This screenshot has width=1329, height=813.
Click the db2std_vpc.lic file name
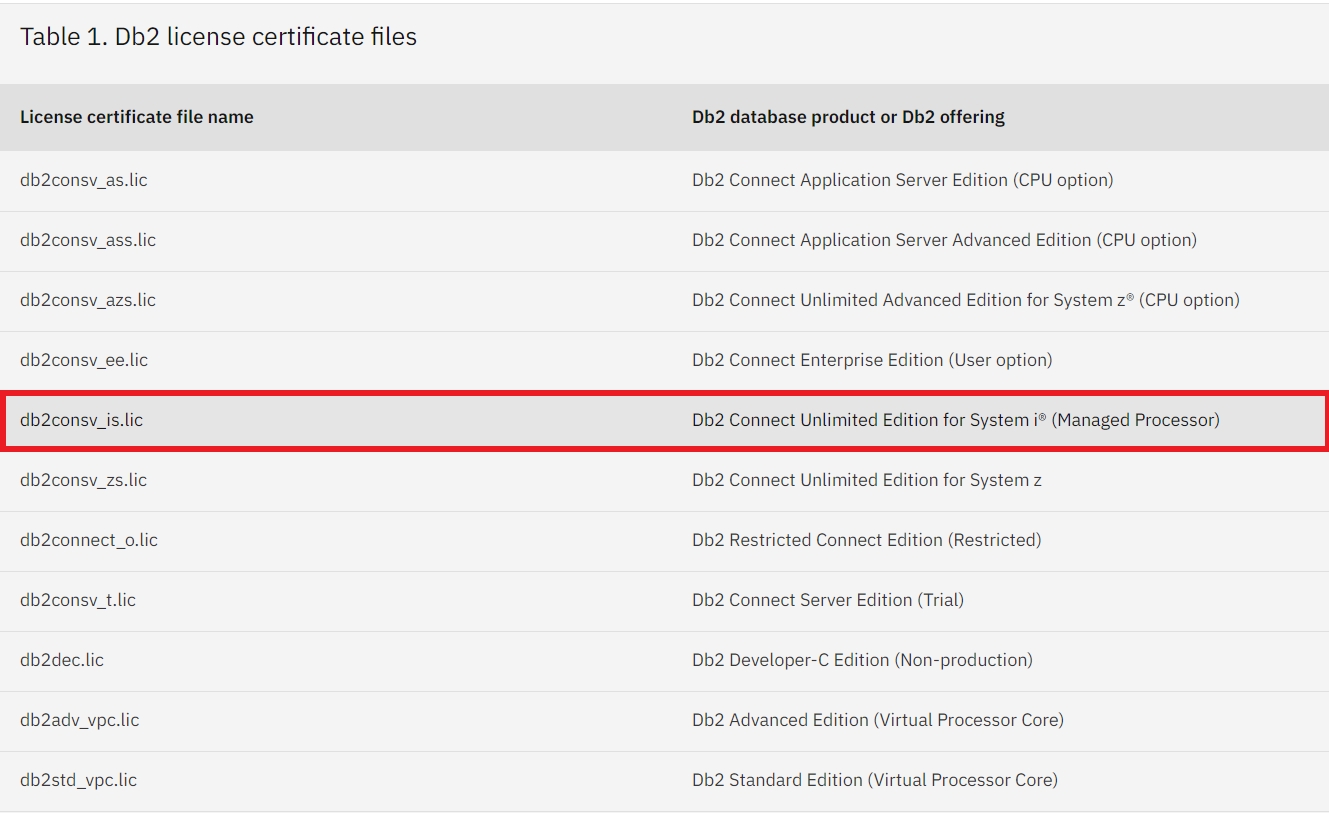coord(79,780)
